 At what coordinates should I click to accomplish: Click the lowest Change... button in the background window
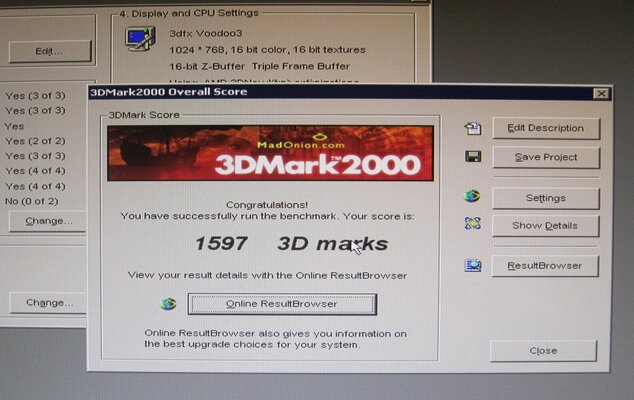tap(49, 302)
